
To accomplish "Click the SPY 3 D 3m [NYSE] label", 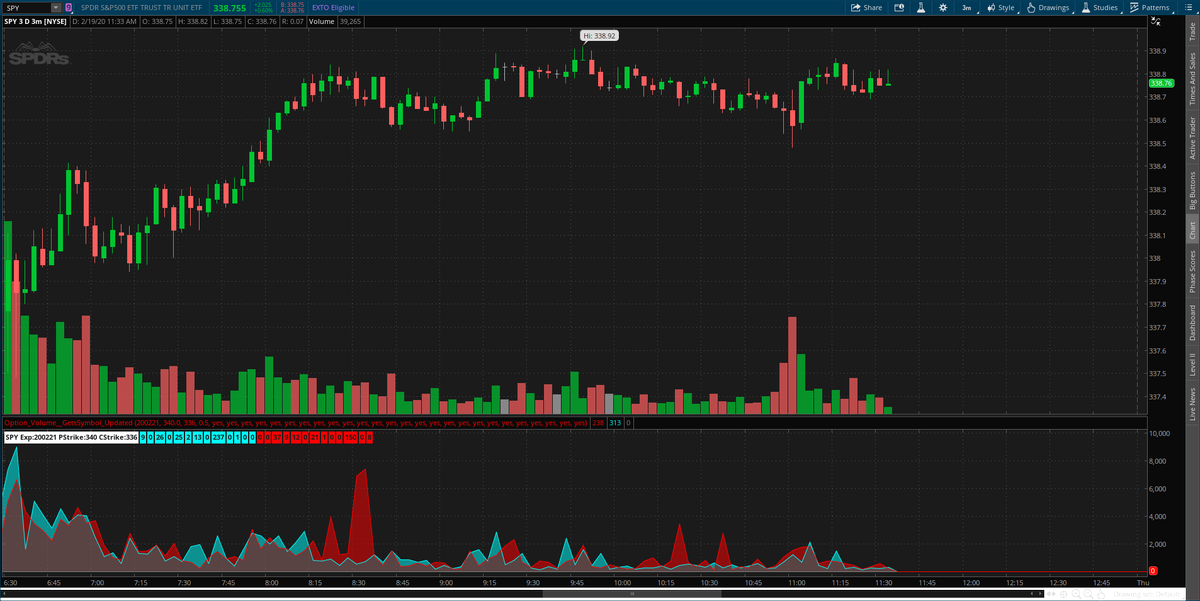I will [36, 21].
